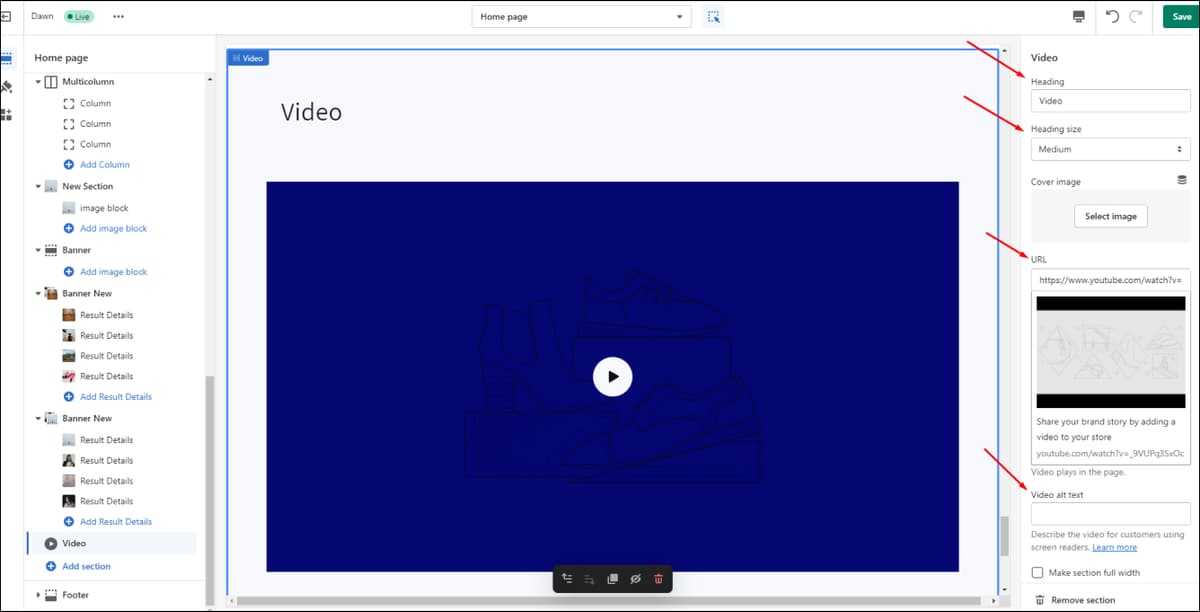Click the Live status badge
This screenshot has width=1200, height=612.
78,17
